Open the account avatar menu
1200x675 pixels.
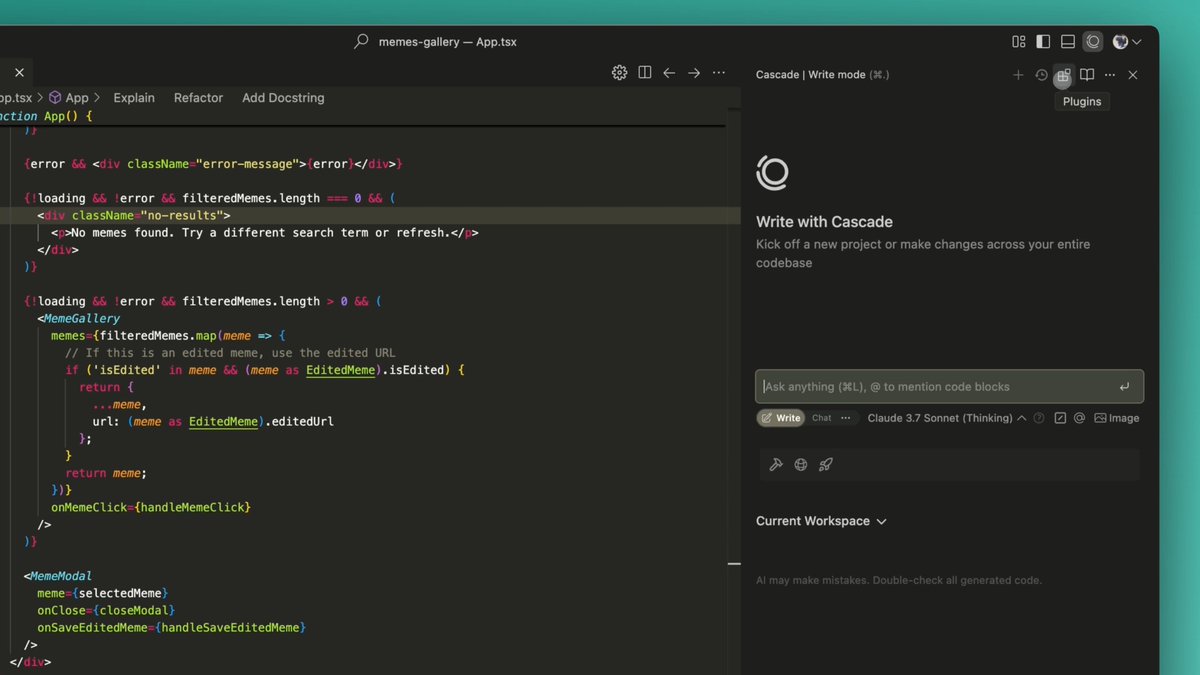pos(1127,42)
